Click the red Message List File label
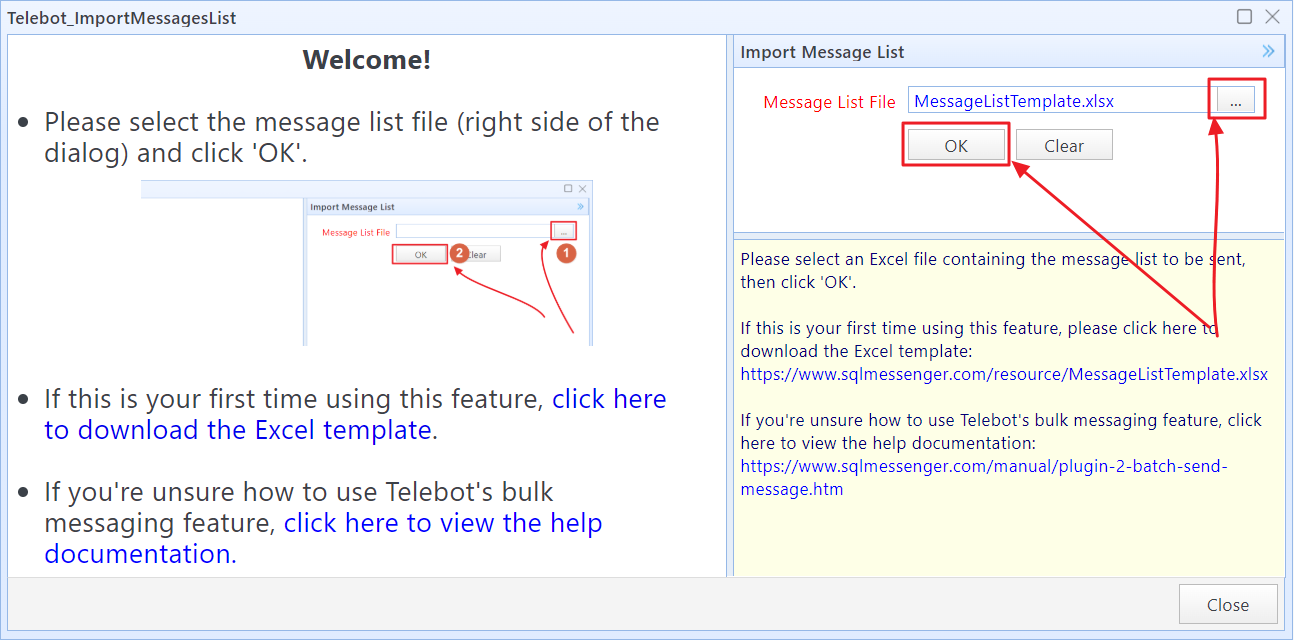1294x640 pixels. tap(829, 102)
